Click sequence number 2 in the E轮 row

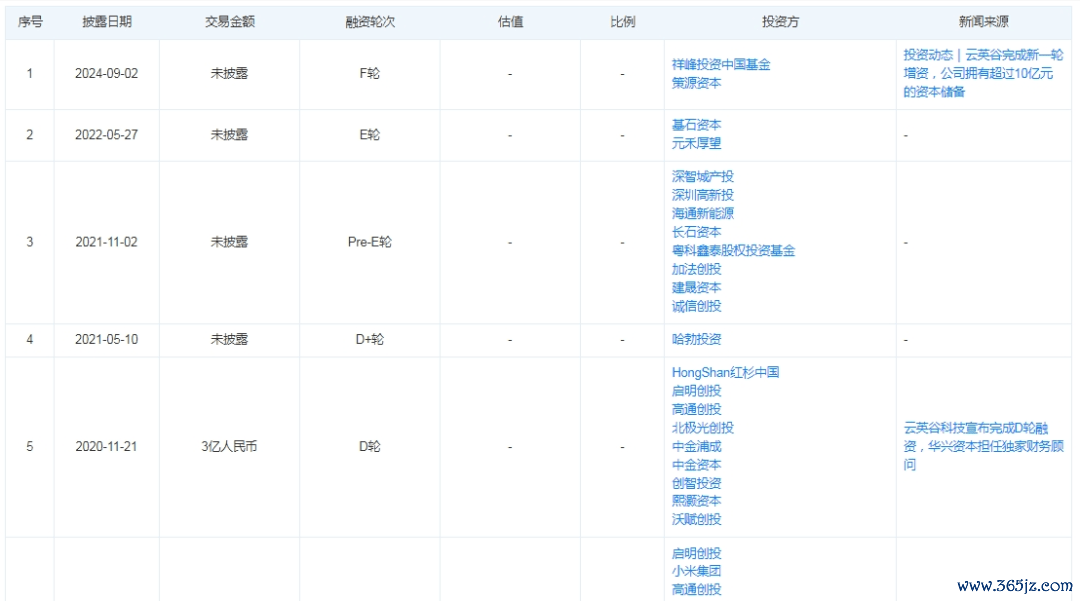coord(30,135)
